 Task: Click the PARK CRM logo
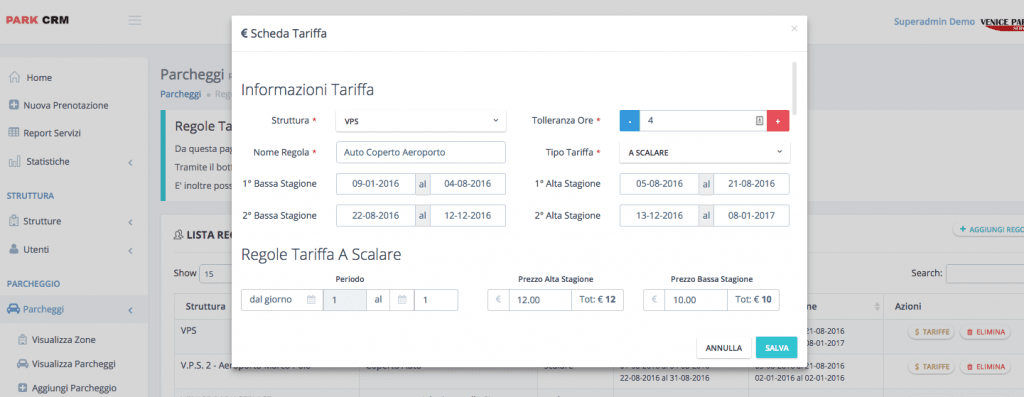pos(37,20)
